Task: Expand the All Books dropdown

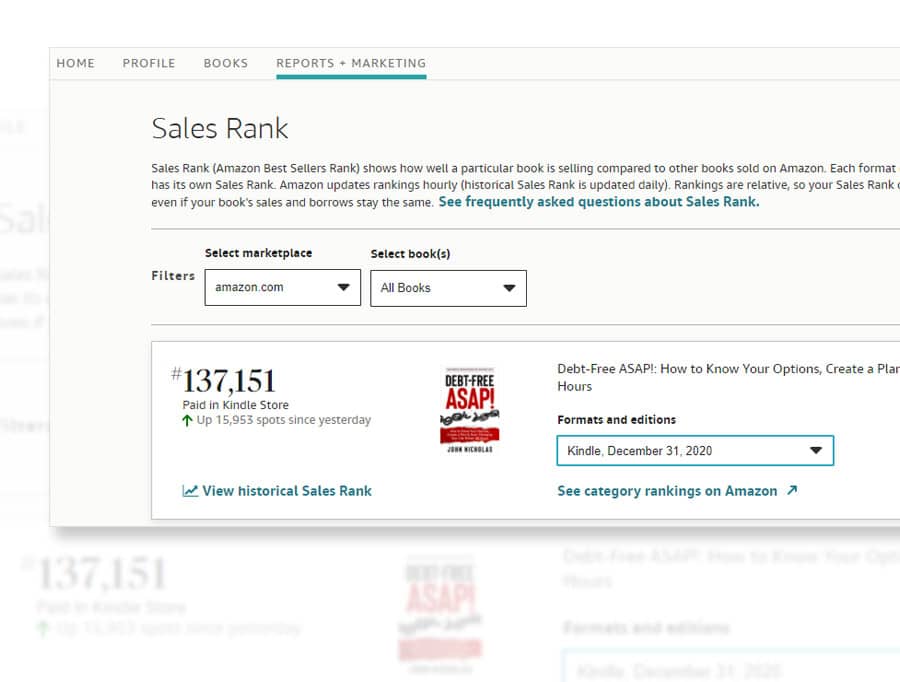Action: coord(448,288)
